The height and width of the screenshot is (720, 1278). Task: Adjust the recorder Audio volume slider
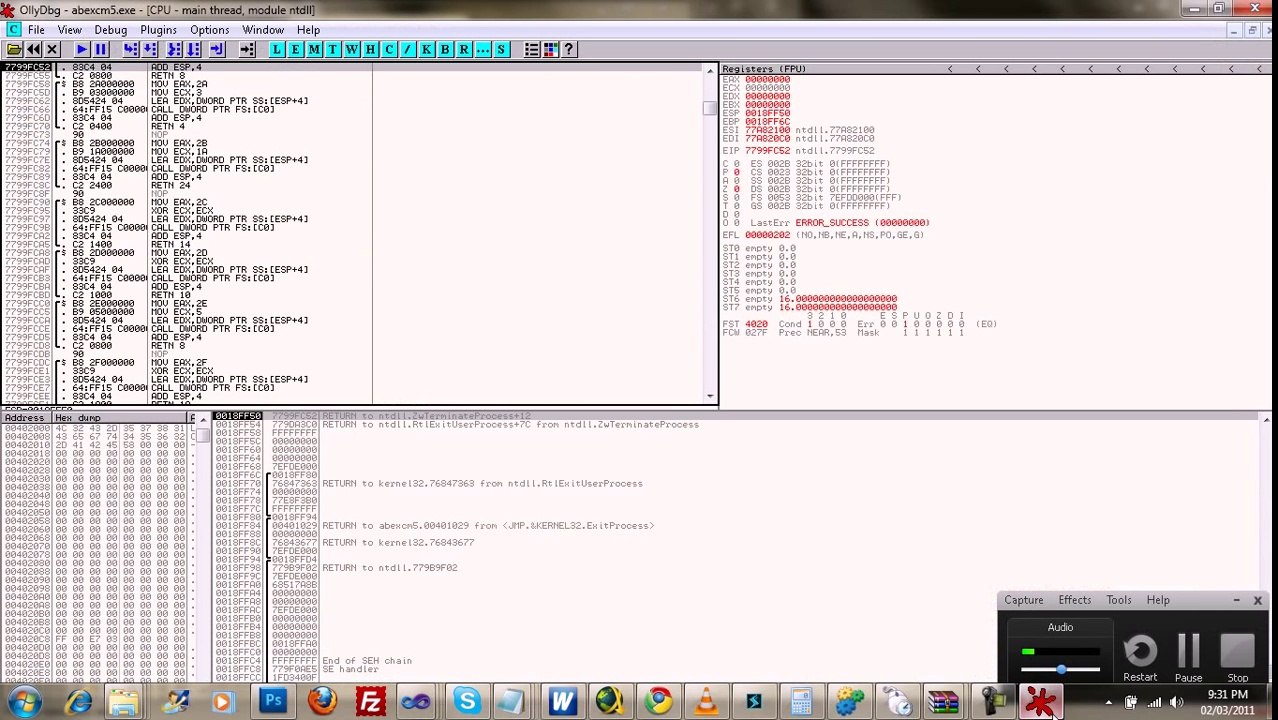point(1060,670)
